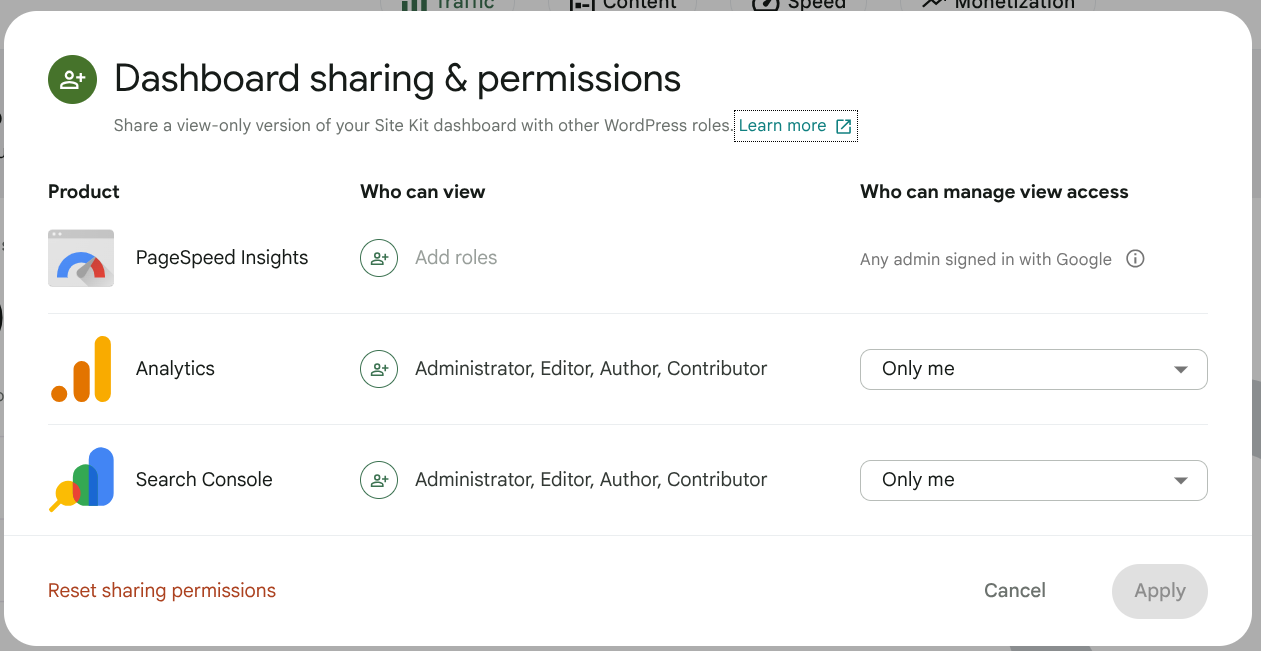The height and width of the screenshot is (651, 1261).
Task: Click the external link icon beside Learn more
Action: pyautogui.click(x=844, y=126)
